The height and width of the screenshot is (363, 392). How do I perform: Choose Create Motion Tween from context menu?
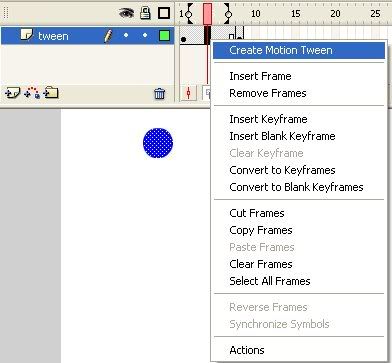(x=299, y=50)
